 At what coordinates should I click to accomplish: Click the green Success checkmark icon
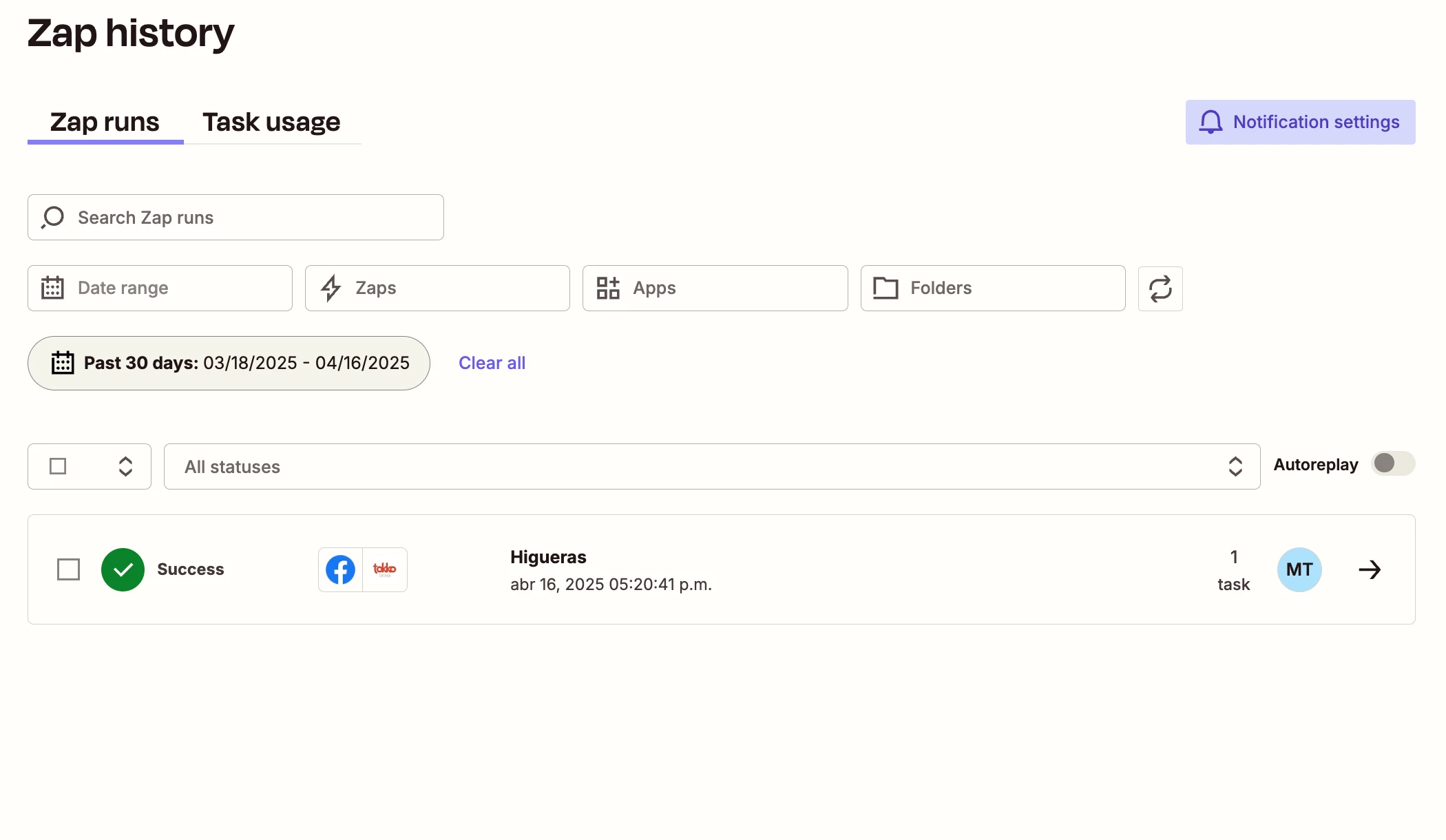123,569
